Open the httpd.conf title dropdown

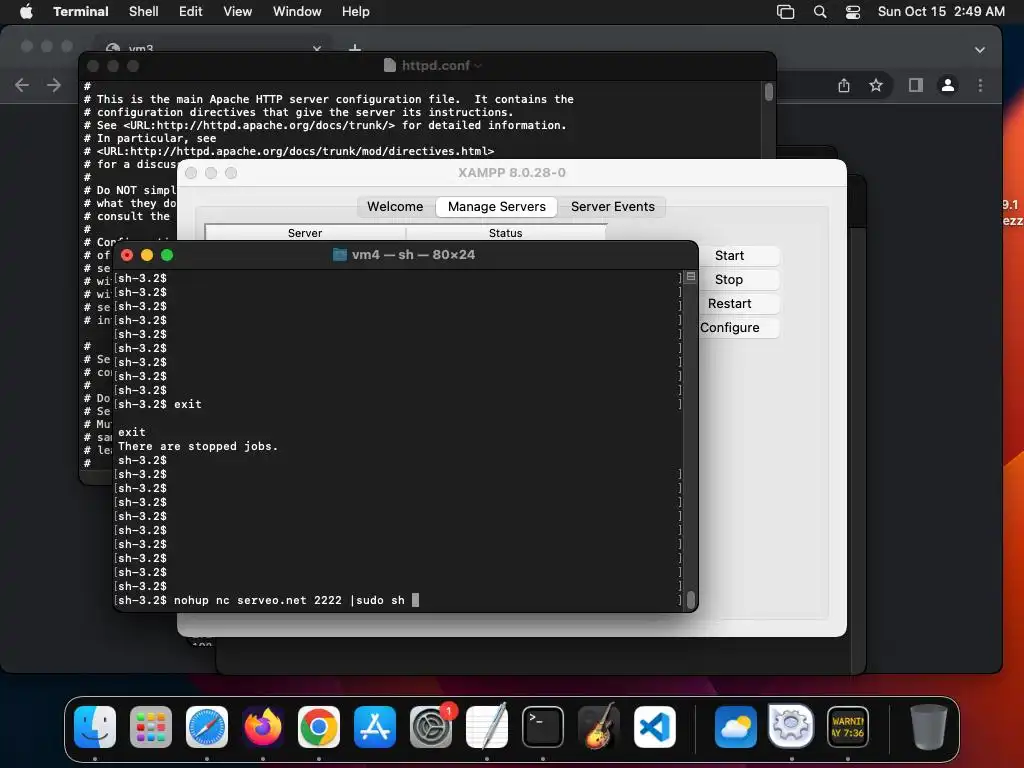(x=479, y=65)
